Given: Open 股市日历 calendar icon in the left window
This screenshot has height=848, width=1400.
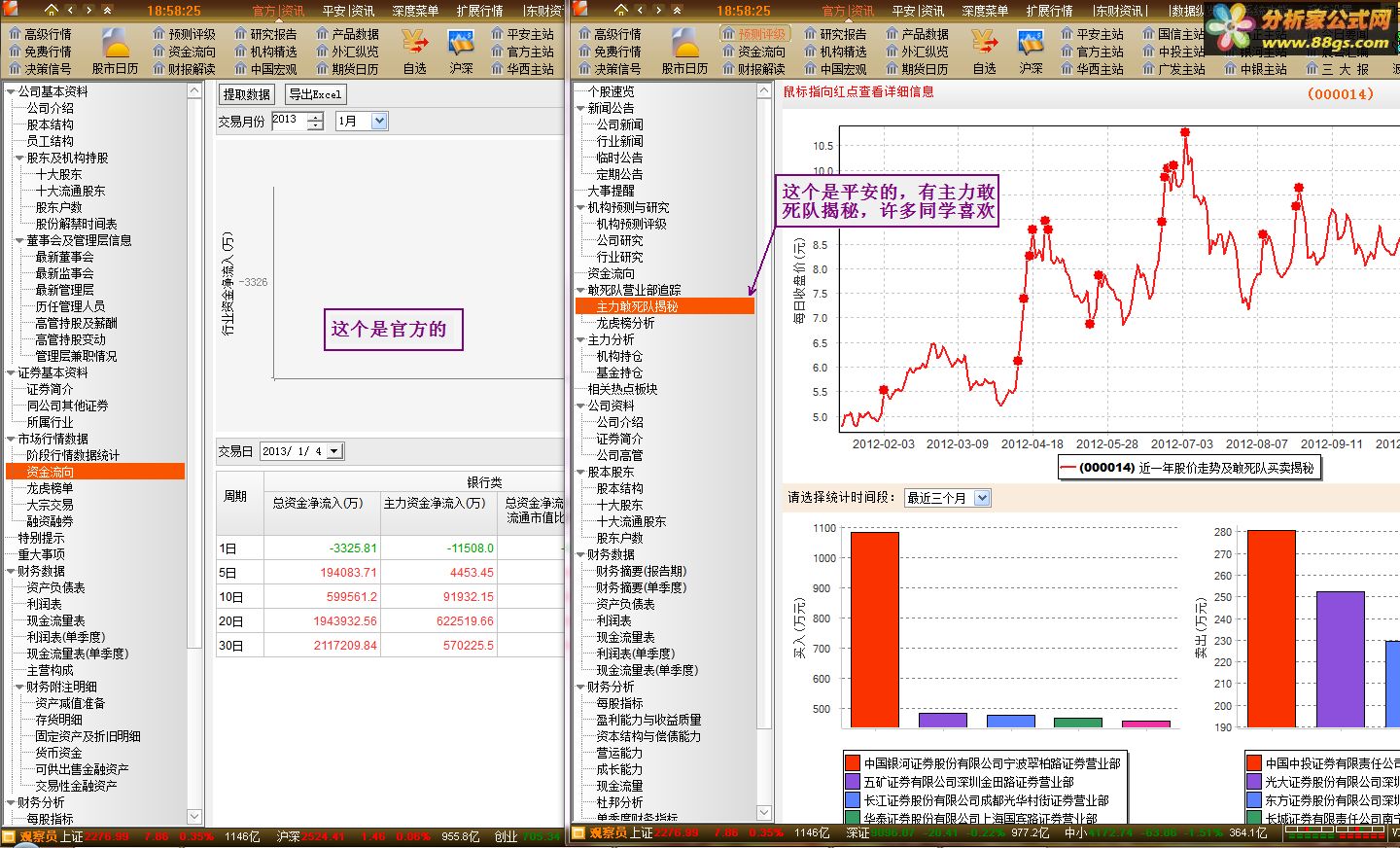Looking at the screenshot, I should tap(116, 45).
